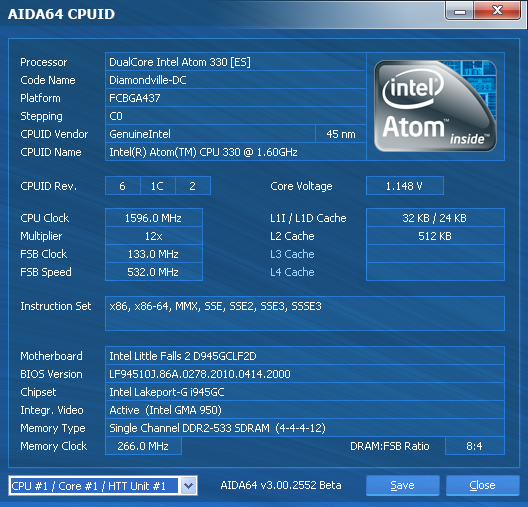The height and width of the screenshot is (507, 528).
Task: Close the AIDA64 CPUID panel via Close button
Action: pos(482,485)
